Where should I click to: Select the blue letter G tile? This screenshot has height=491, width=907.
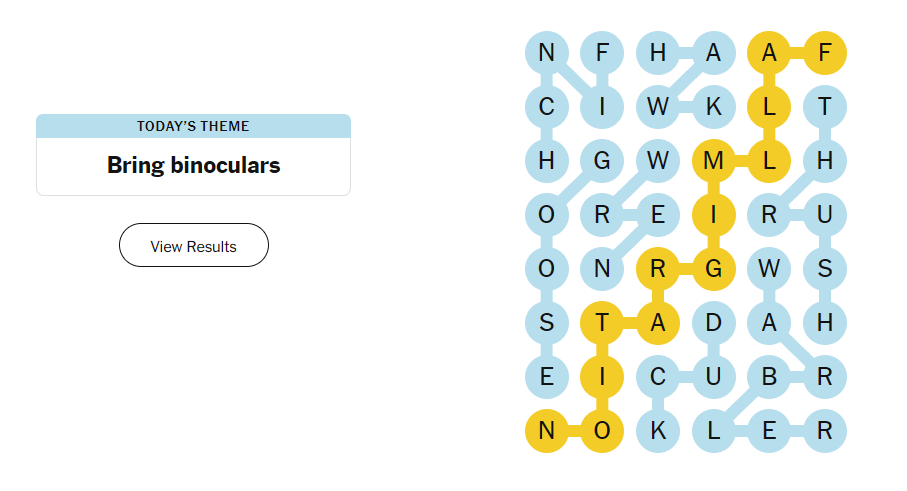click(602, 160)
